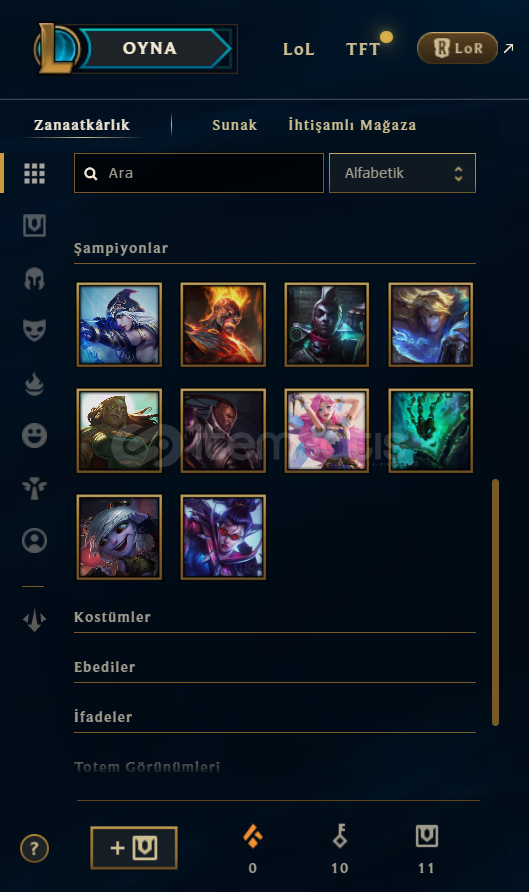Expand the Ebediler section
Image resolution: width=529 pixels, height=892 pixels.
point(275,667)
